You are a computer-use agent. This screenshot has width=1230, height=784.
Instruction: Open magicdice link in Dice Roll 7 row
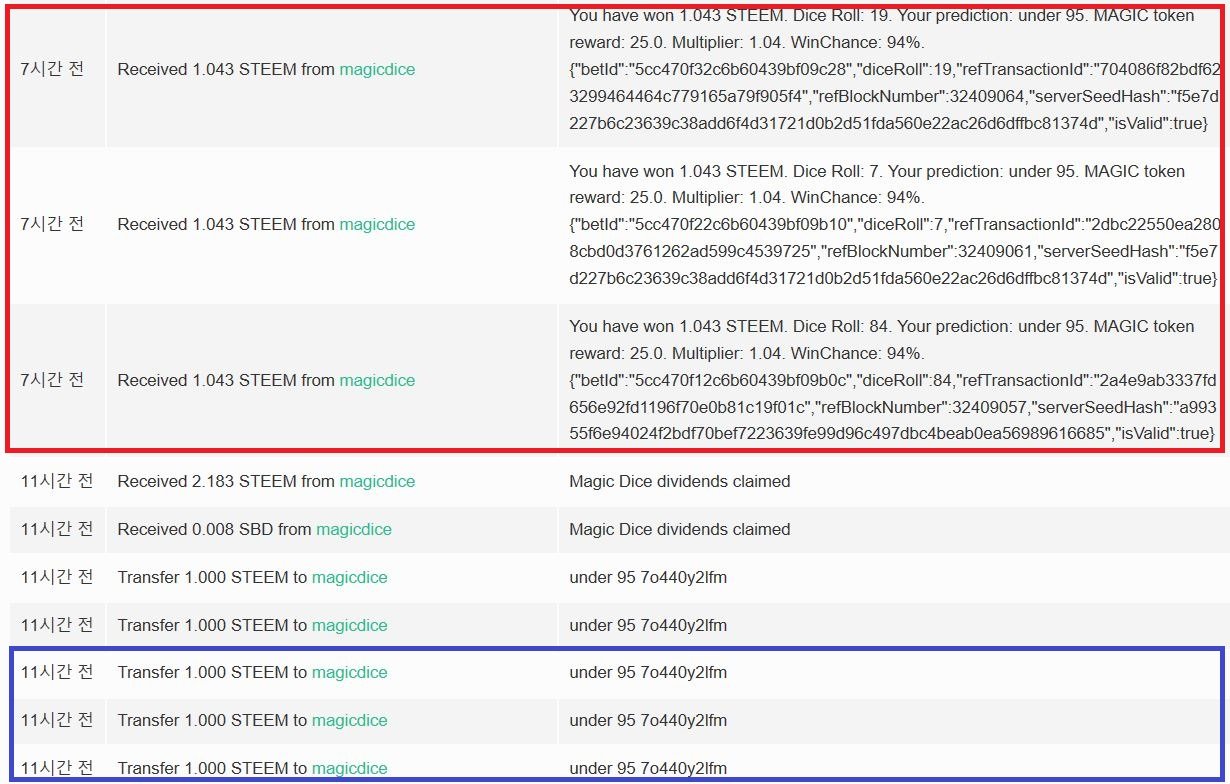377,224
